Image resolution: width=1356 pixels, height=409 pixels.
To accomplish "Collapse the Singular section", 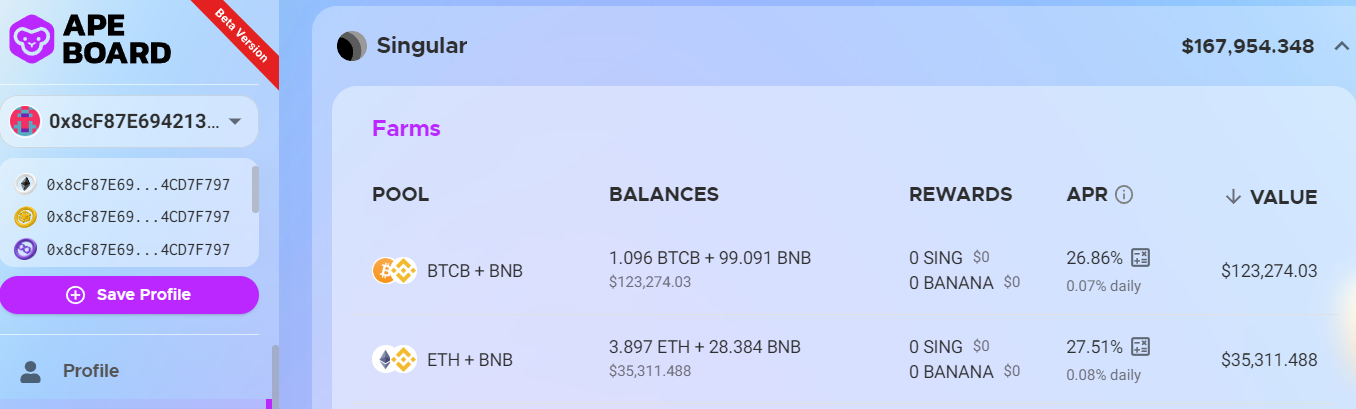I will coord(1340,46).
